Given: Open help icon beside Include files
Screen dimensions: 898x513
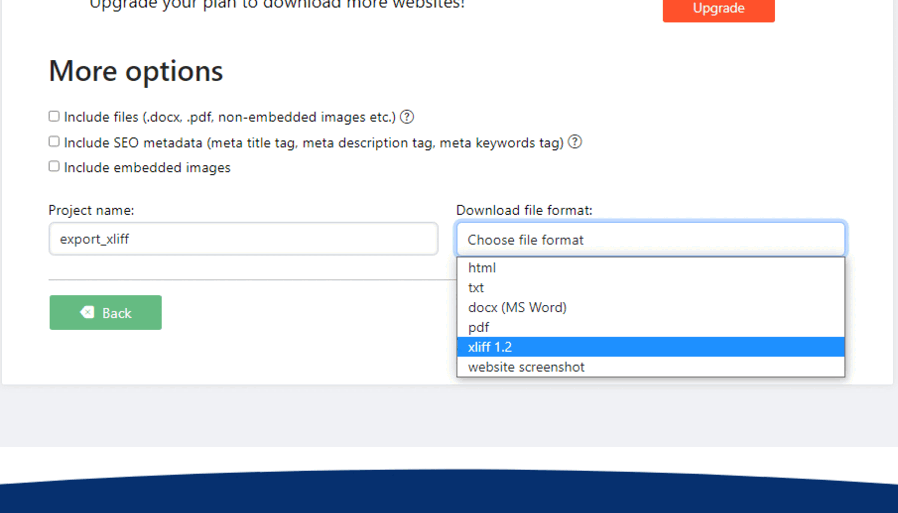Looking at the screenshot, I should click(407, 117).
